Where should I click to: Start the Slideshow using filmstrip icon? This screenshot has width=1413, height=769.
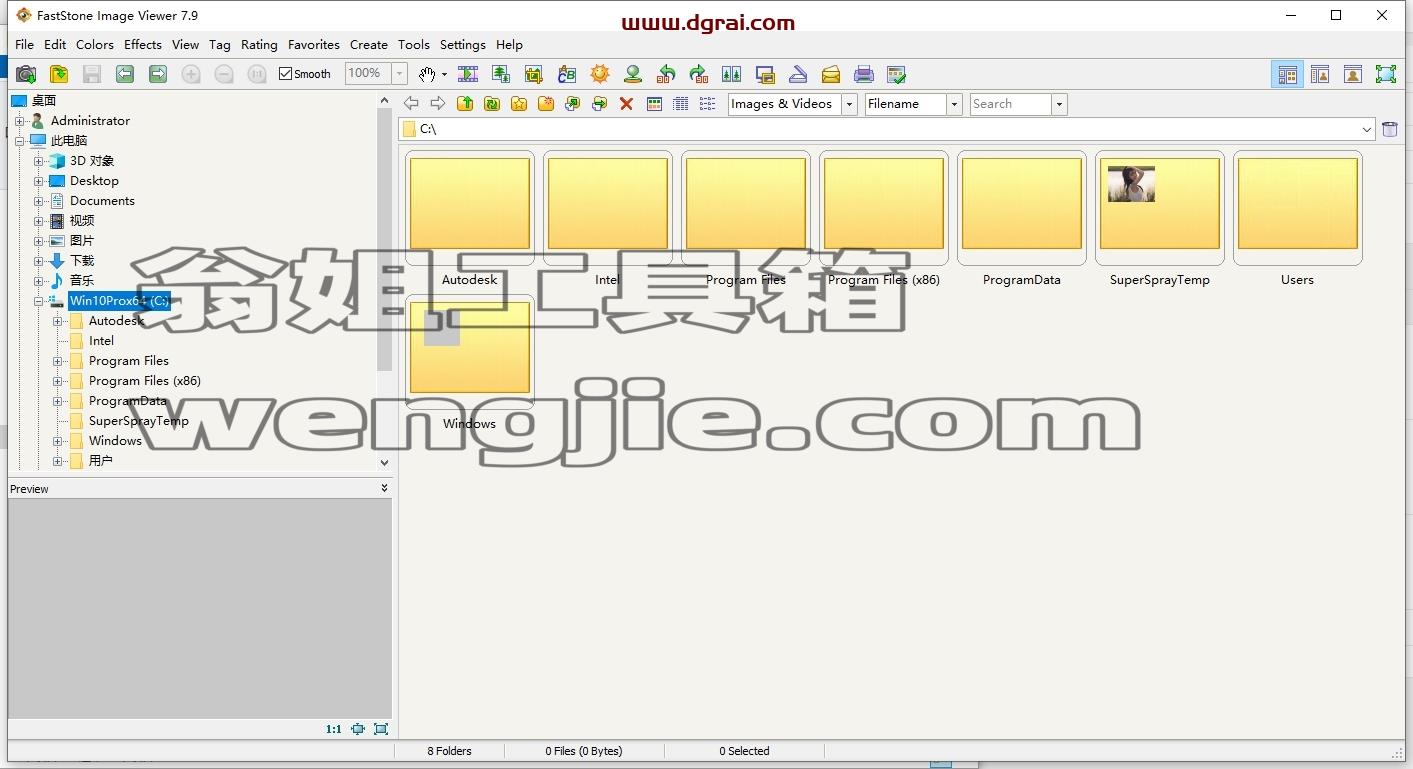467,74
